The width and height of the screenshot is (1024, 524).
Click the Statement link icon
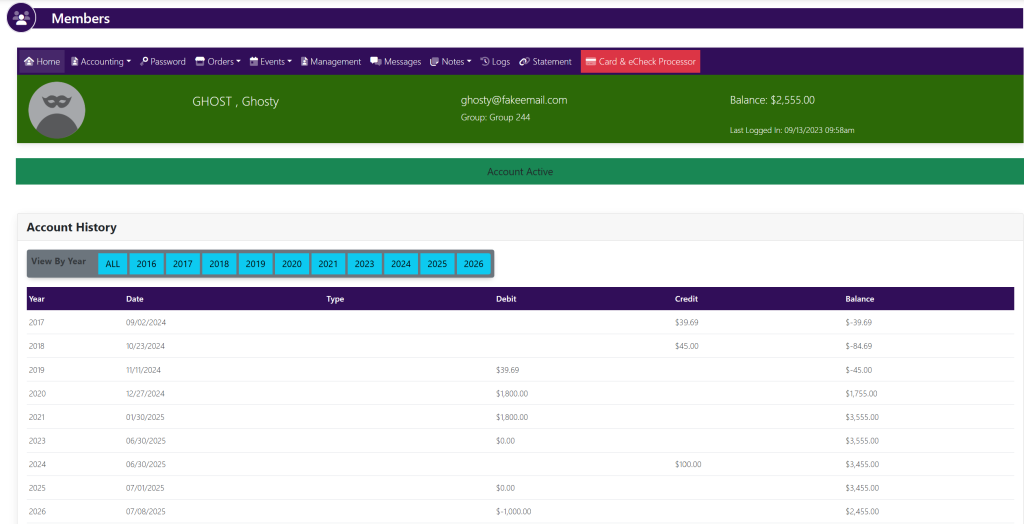click(524, 62)
